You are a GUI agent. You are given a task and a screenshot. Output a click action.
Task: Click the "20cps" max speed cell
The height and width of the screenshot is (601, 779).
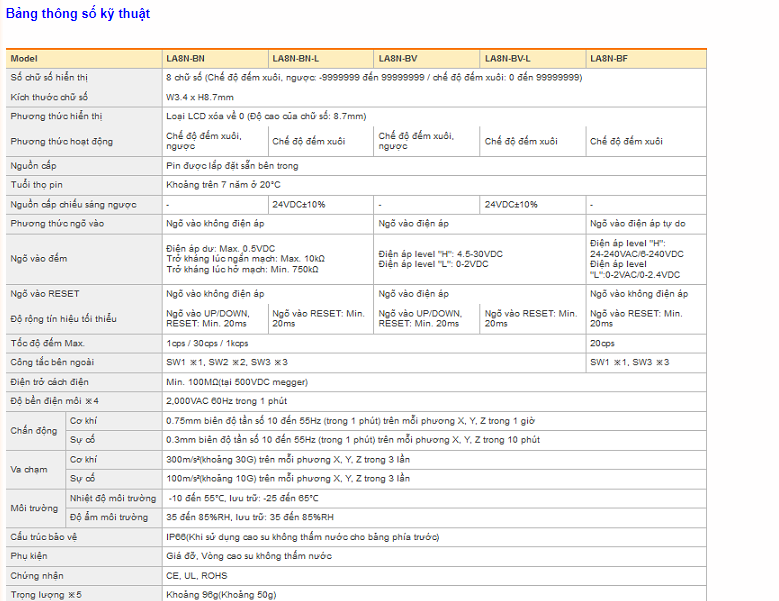[603, 343]
